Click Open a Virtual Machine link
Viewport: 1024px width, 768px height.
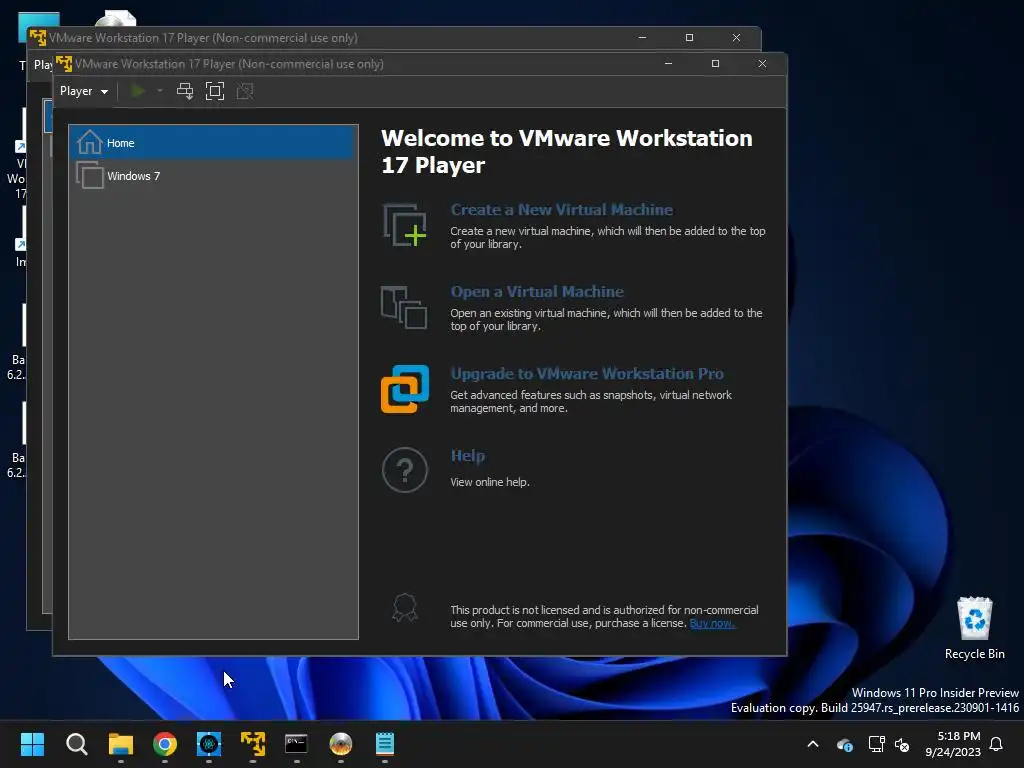(x=537, y=292)
